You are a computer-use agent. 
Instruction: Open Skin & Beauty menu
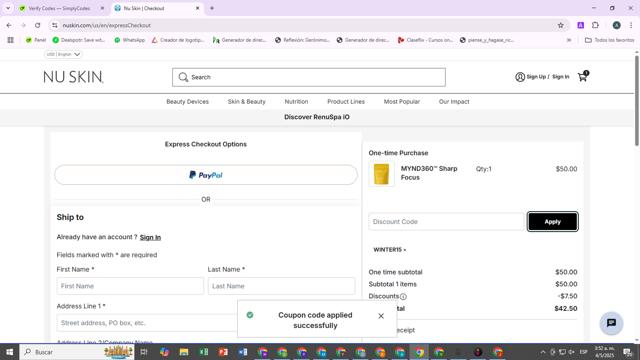247,102
